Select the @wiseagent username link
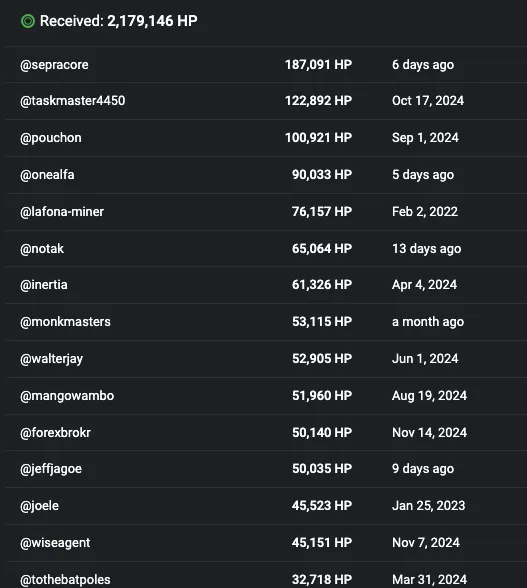 (55, 543)
